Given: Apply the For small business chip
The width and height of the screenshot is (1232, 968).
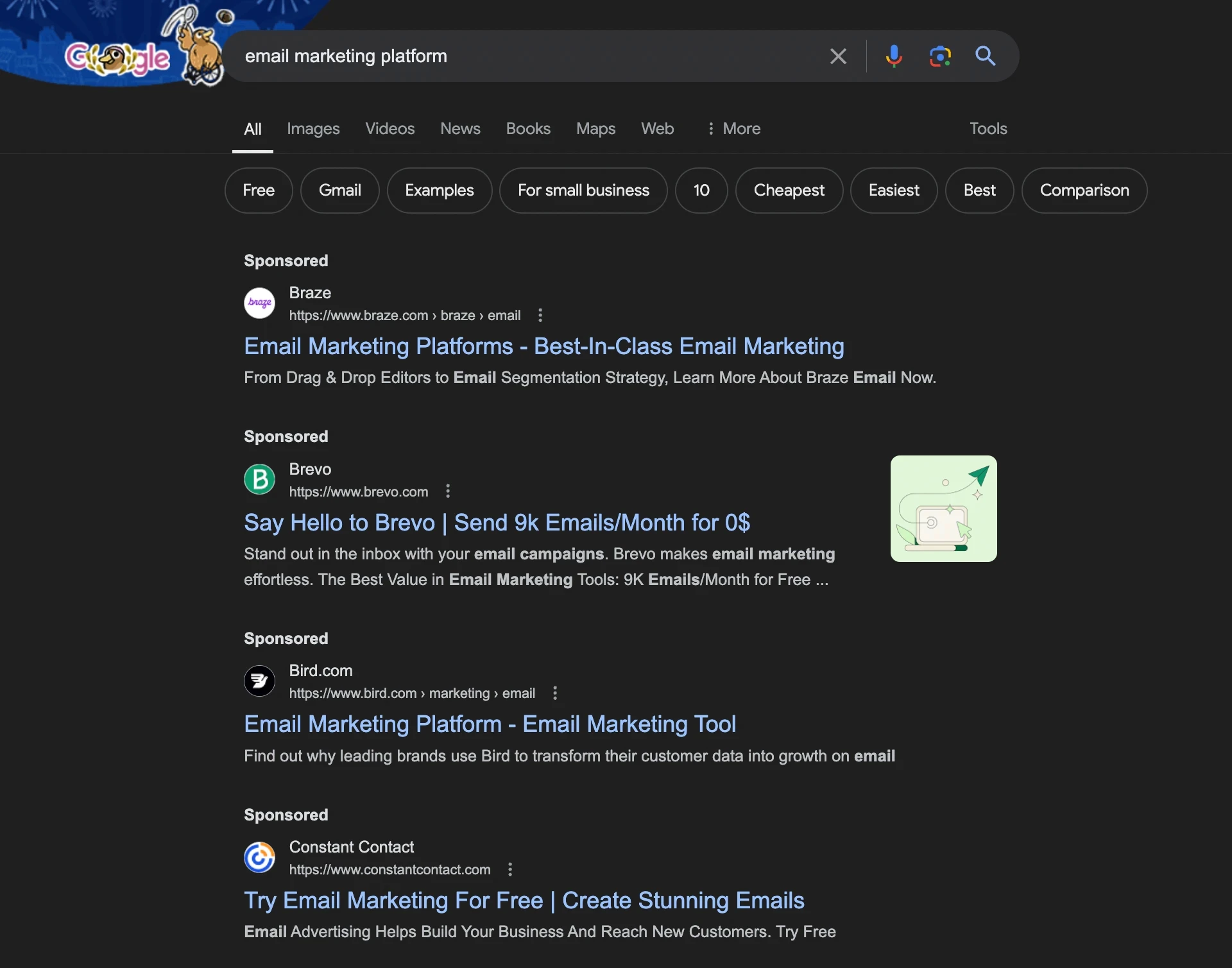Looking at the screenshot, I should pos(584,191).
